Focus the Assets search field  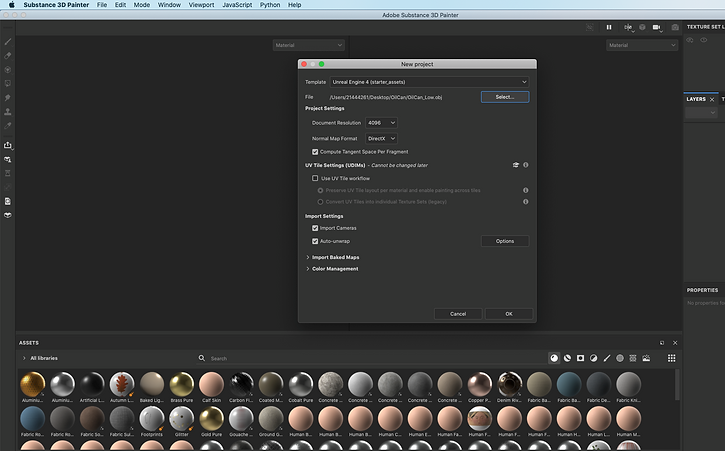coord(370,358)
